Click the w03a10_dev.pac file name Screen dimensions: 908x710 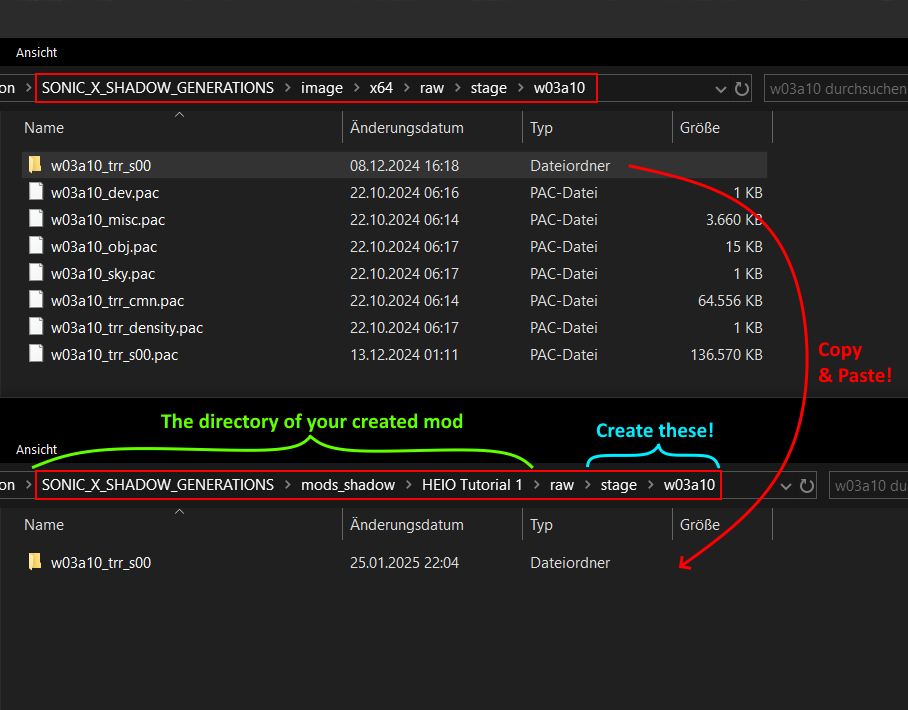tap(105, 193)
